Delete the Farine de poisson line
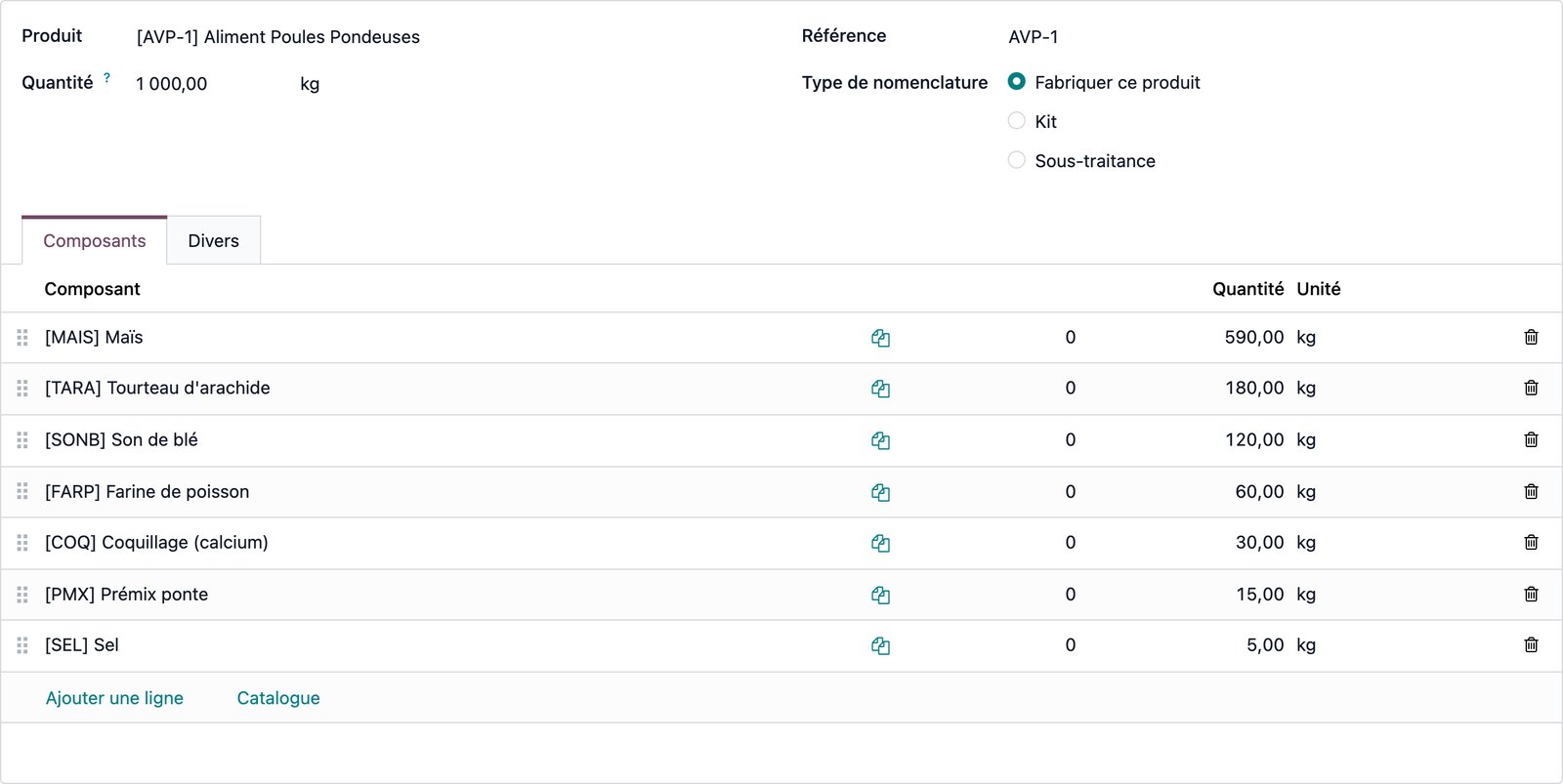The height and width of the screenshot is (784, 1563). (x=1531, y=491)
